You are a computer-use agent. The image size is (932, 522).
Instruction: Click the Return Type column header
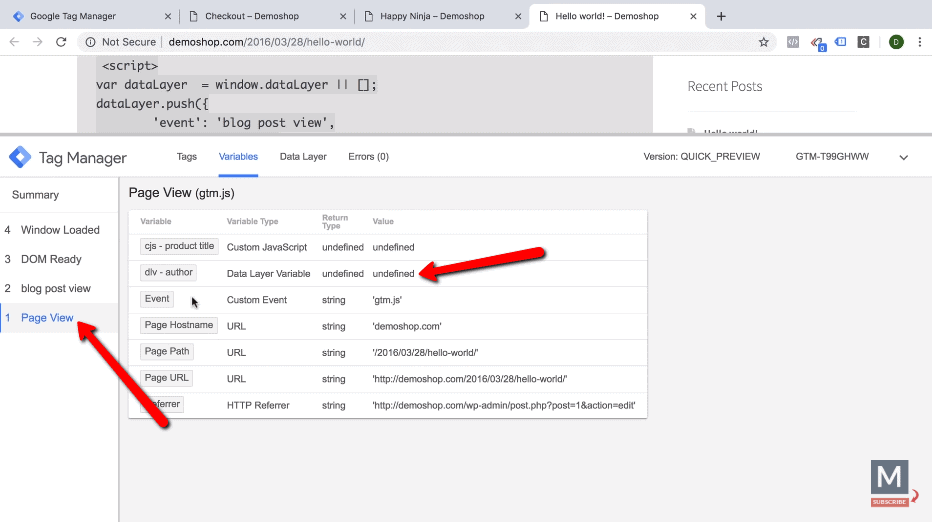pyautogui.click(x=335, y=222)
